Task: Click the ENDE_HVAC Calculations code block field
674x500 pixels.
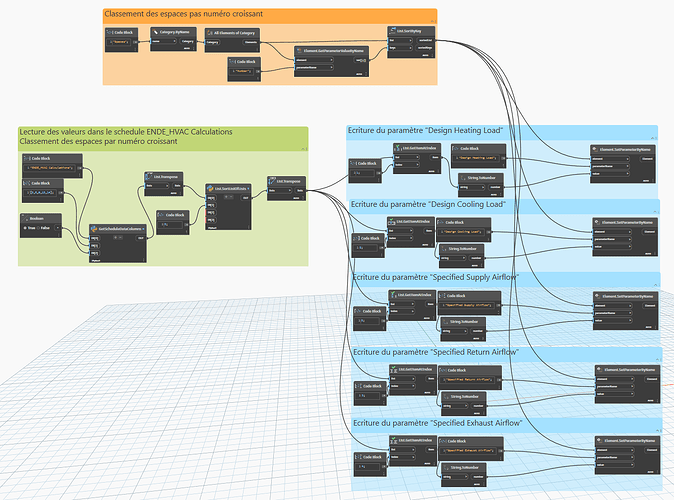Action: (x=50, y=168)
